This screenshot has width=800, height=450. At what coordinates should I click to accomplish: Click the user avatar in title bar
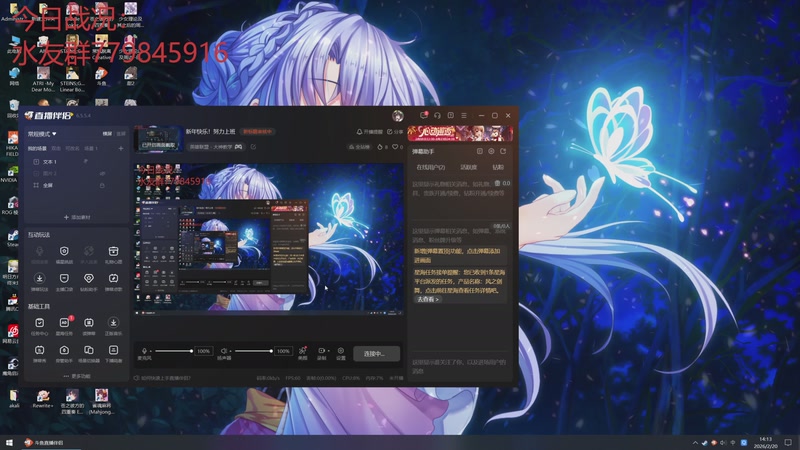tap(398, 116)
